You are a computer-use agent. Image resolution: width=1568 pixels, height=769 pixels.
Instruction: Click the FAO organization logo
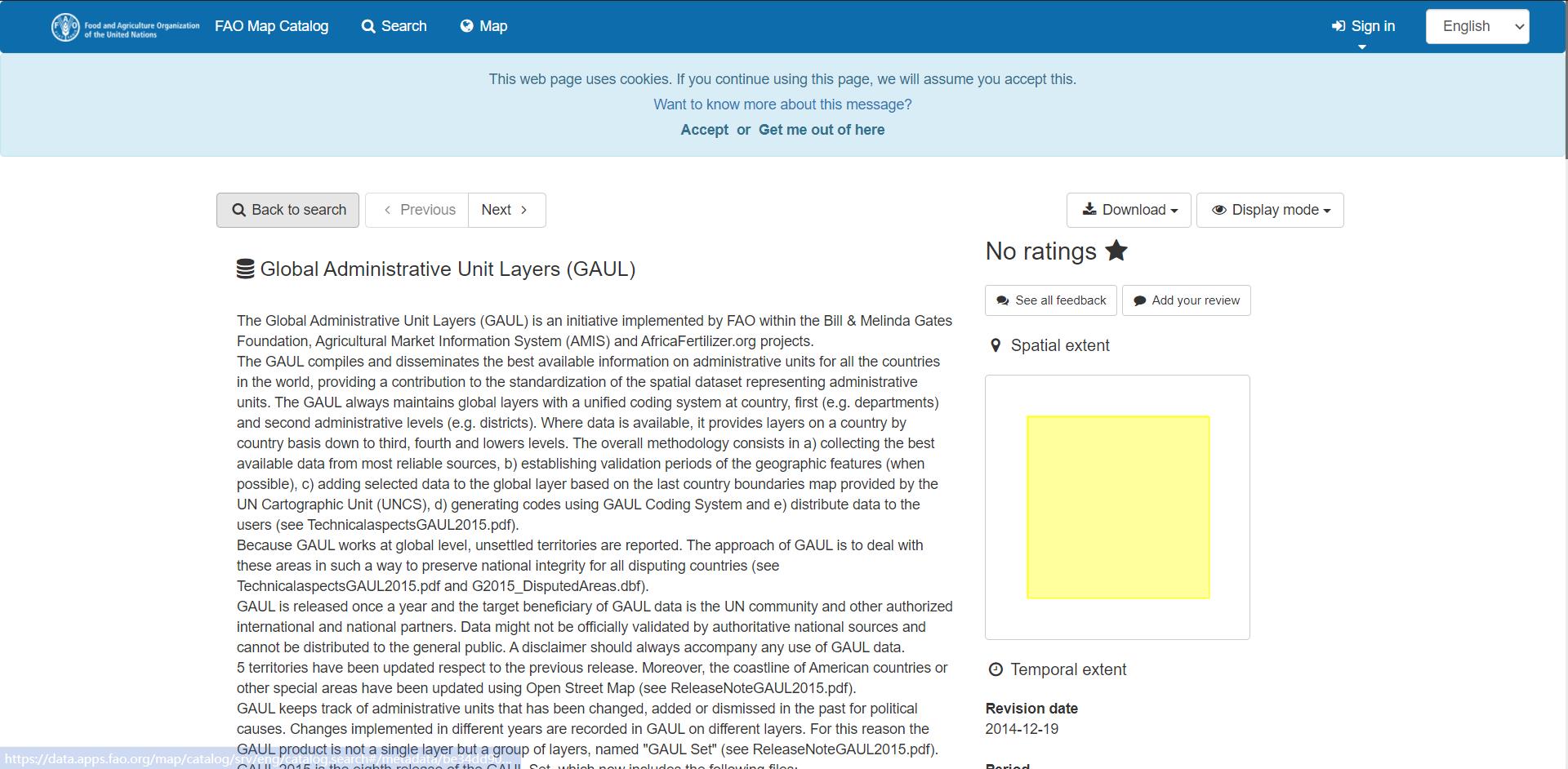125,27
